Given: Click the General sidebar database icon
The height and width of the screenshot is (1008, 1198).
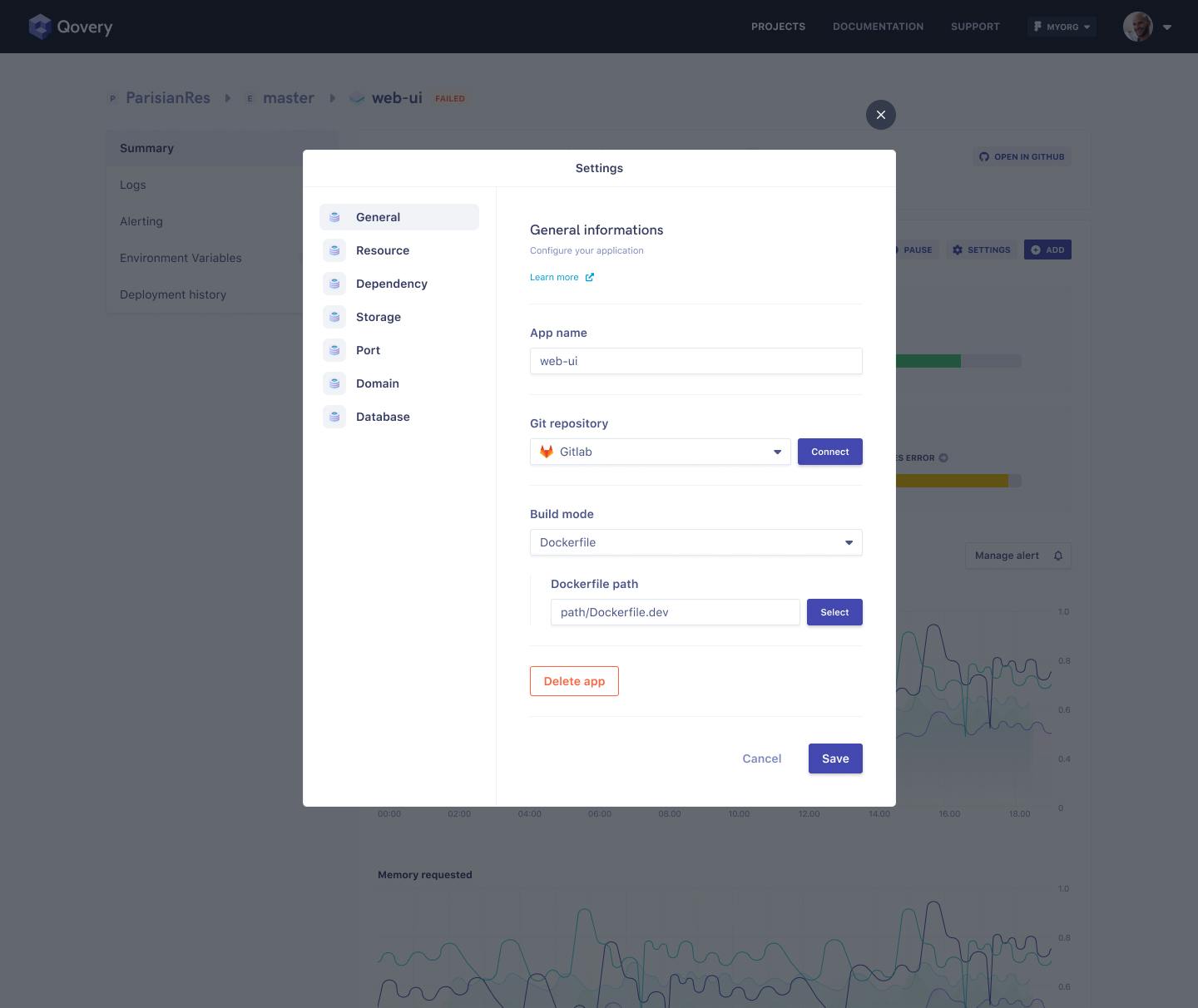Looking at the screenshot, I should pyautogui.click(x=334, y=217).
